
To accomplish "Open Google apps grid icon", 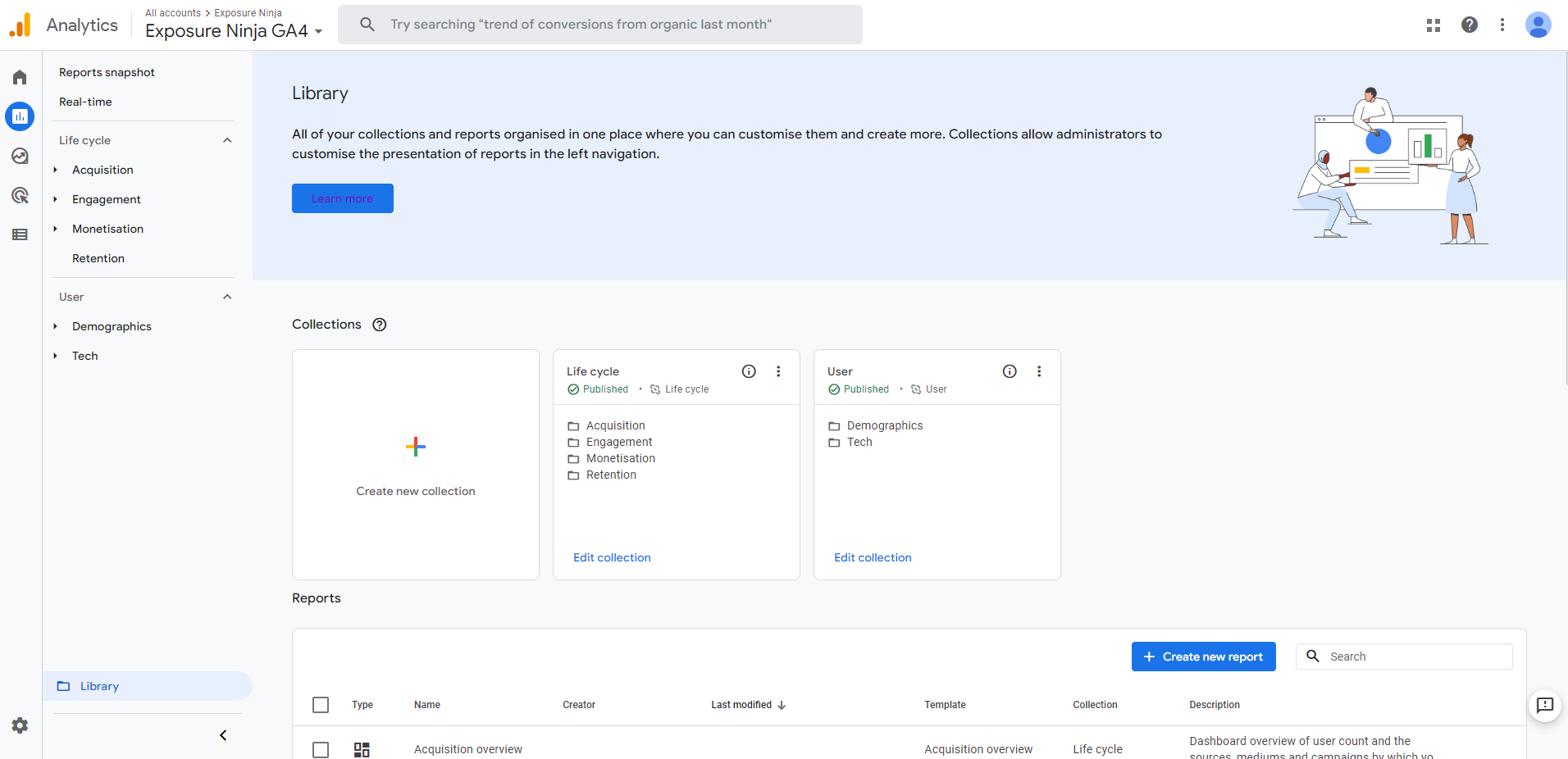I will pos(1433,25).
